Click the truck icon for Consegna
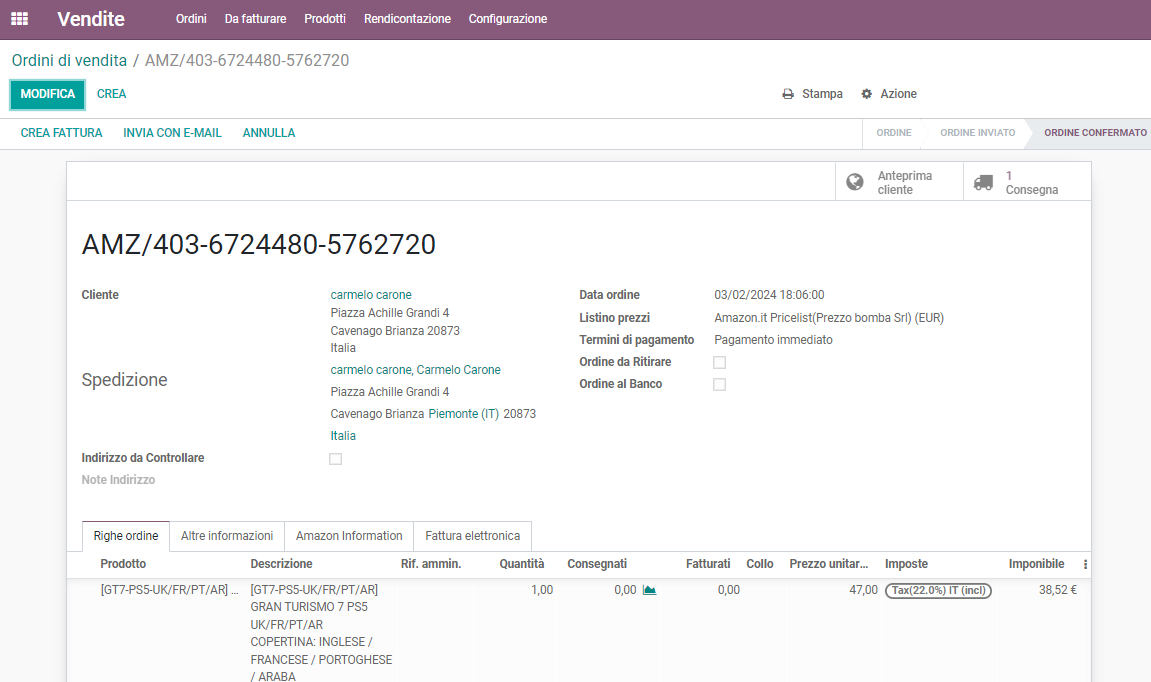Viewport: 1151px width, 682px height. [x=983, y=183]
